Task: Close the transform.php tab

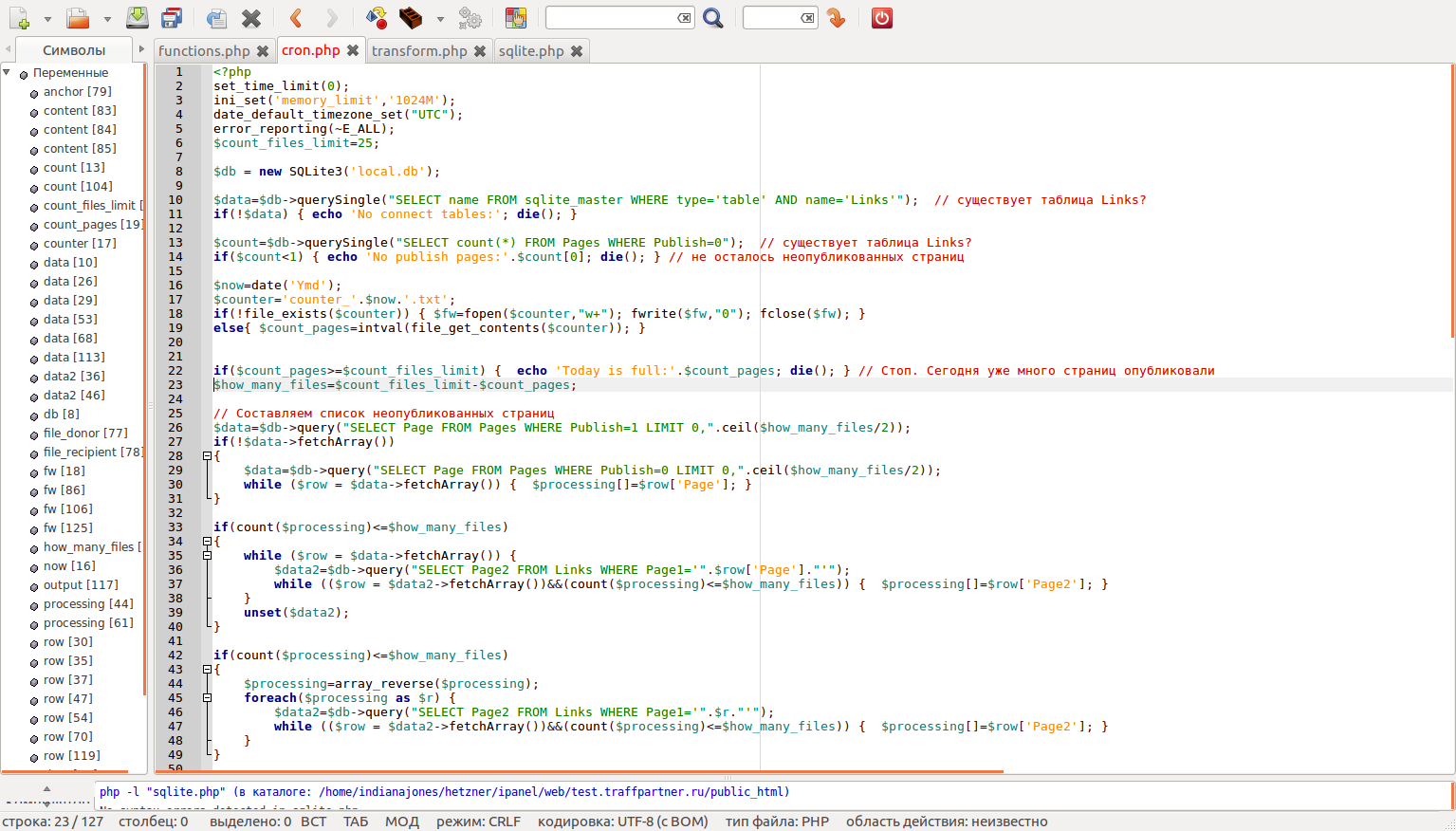Action: (x=480, y=51)
